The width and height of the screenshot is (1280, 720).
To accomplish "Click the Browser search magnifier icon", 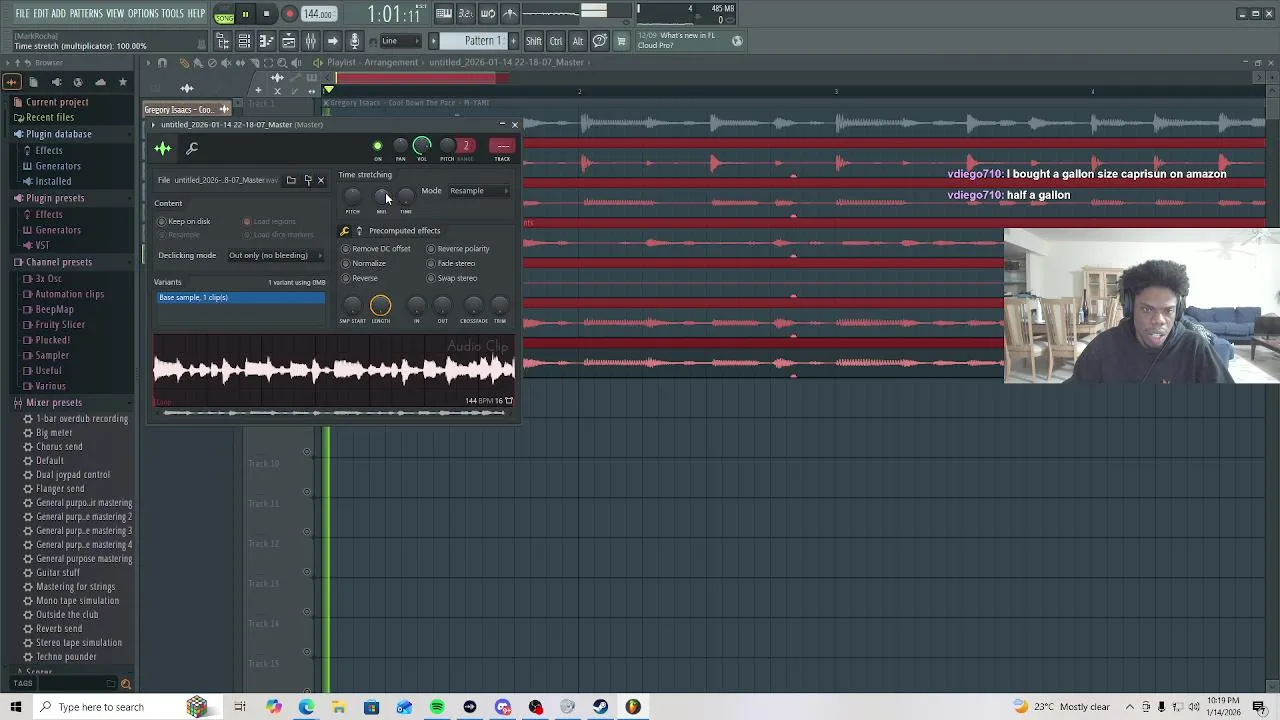I will [x=126, y=684].
